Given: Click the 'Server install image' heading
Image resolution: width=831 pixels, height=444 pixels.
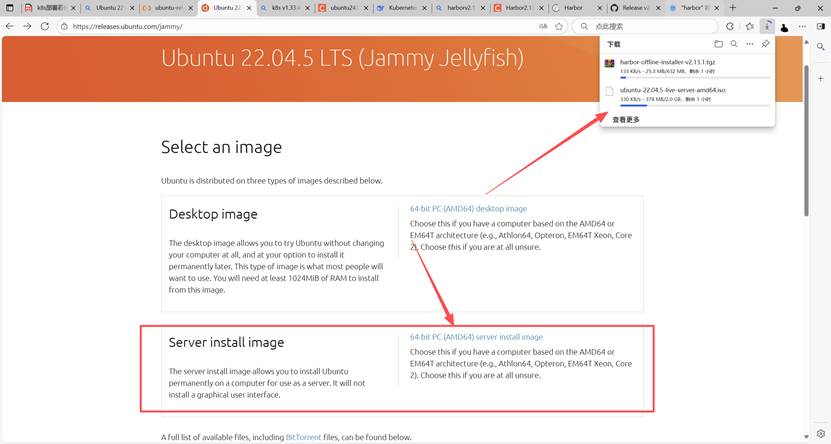Looking at the screenshot, I should (x=226, y=343).
